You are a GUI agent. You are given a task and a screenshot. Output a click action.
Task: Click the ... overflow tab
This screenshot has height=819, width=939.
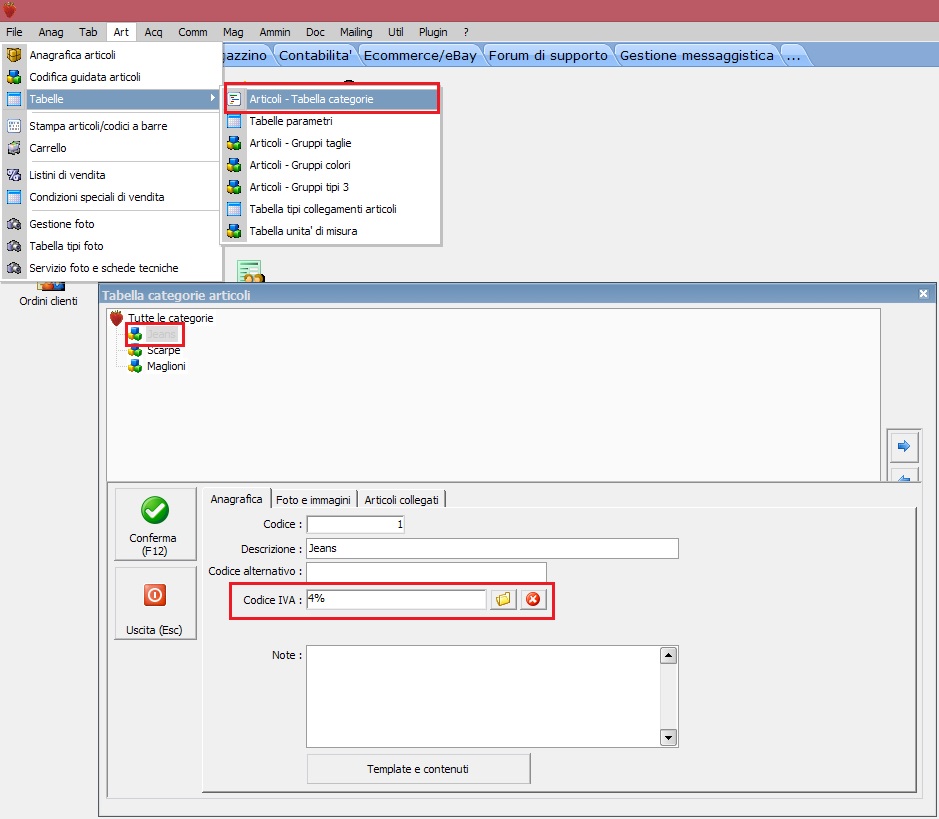[x=793, y=56]
